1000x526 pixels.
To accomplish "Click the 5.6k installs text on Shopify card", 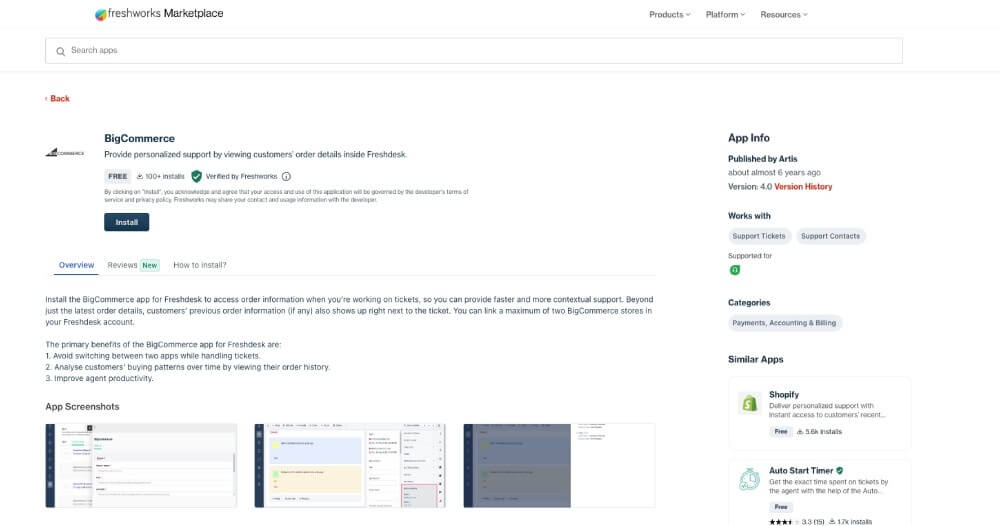I will pyautogui.click(x=823, y=432).
